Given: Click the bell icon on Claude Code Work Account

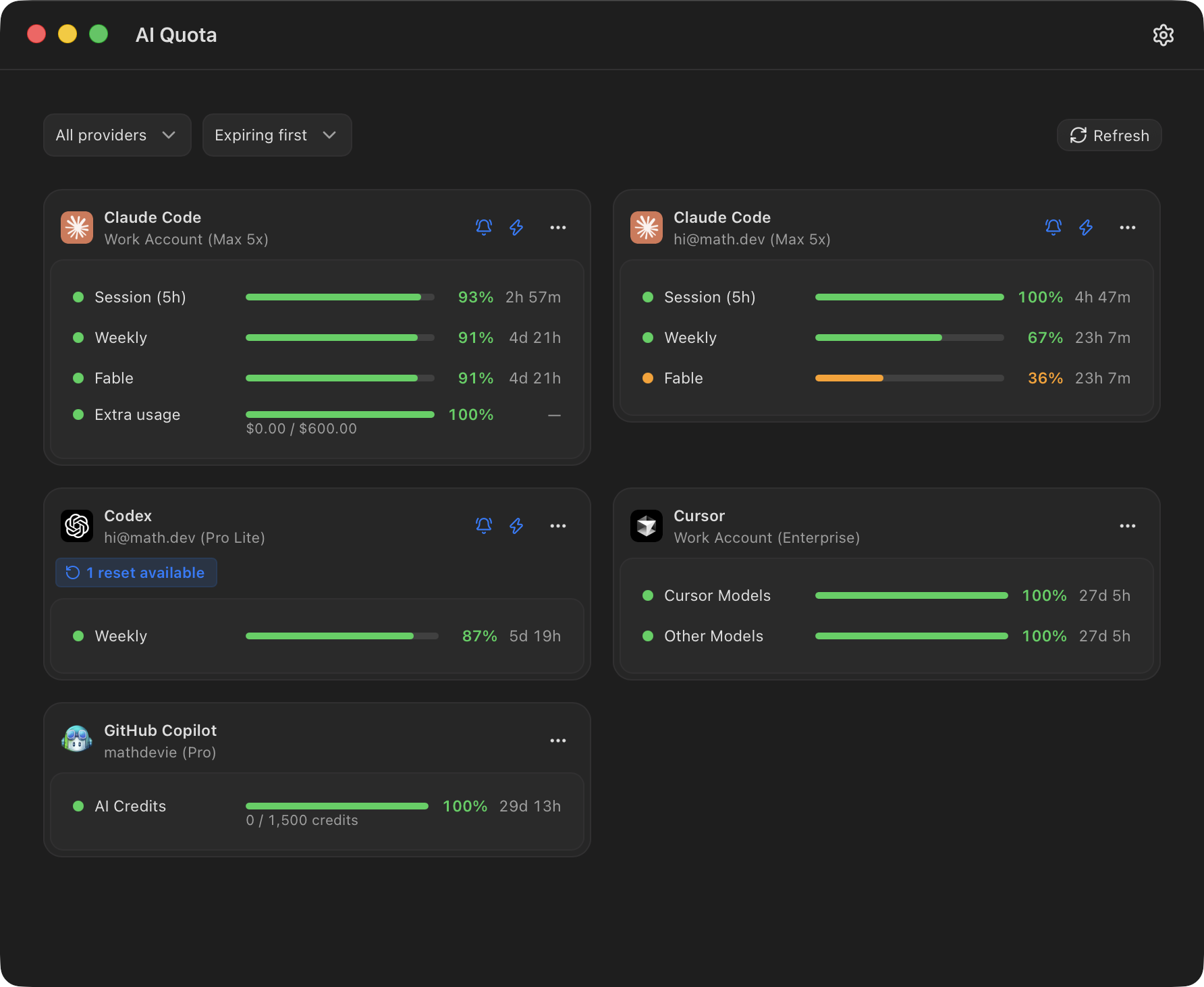Looking at the screenshot, I should 484,227.
